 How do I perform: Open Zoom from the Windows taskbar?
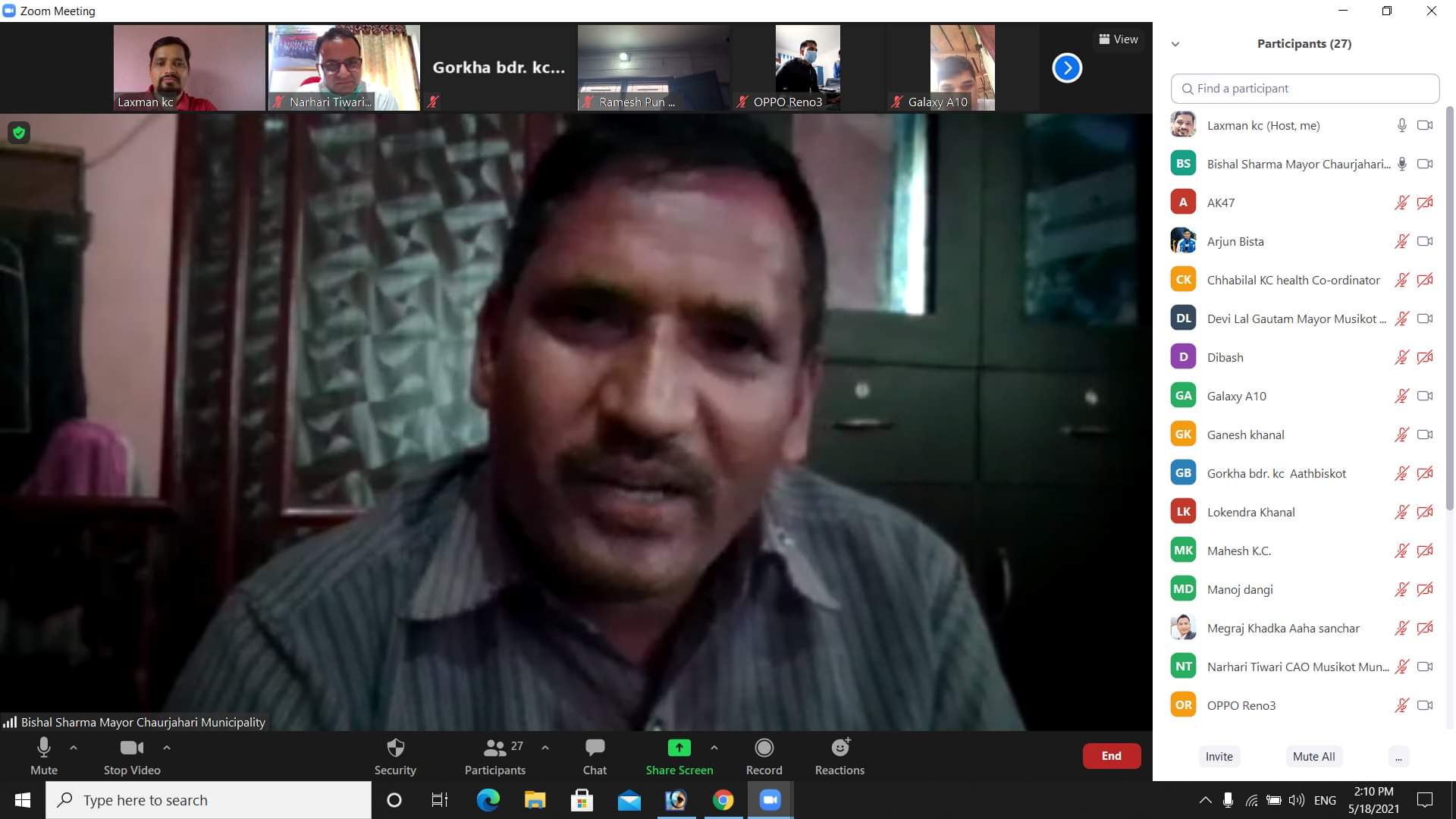coord(770,800)
